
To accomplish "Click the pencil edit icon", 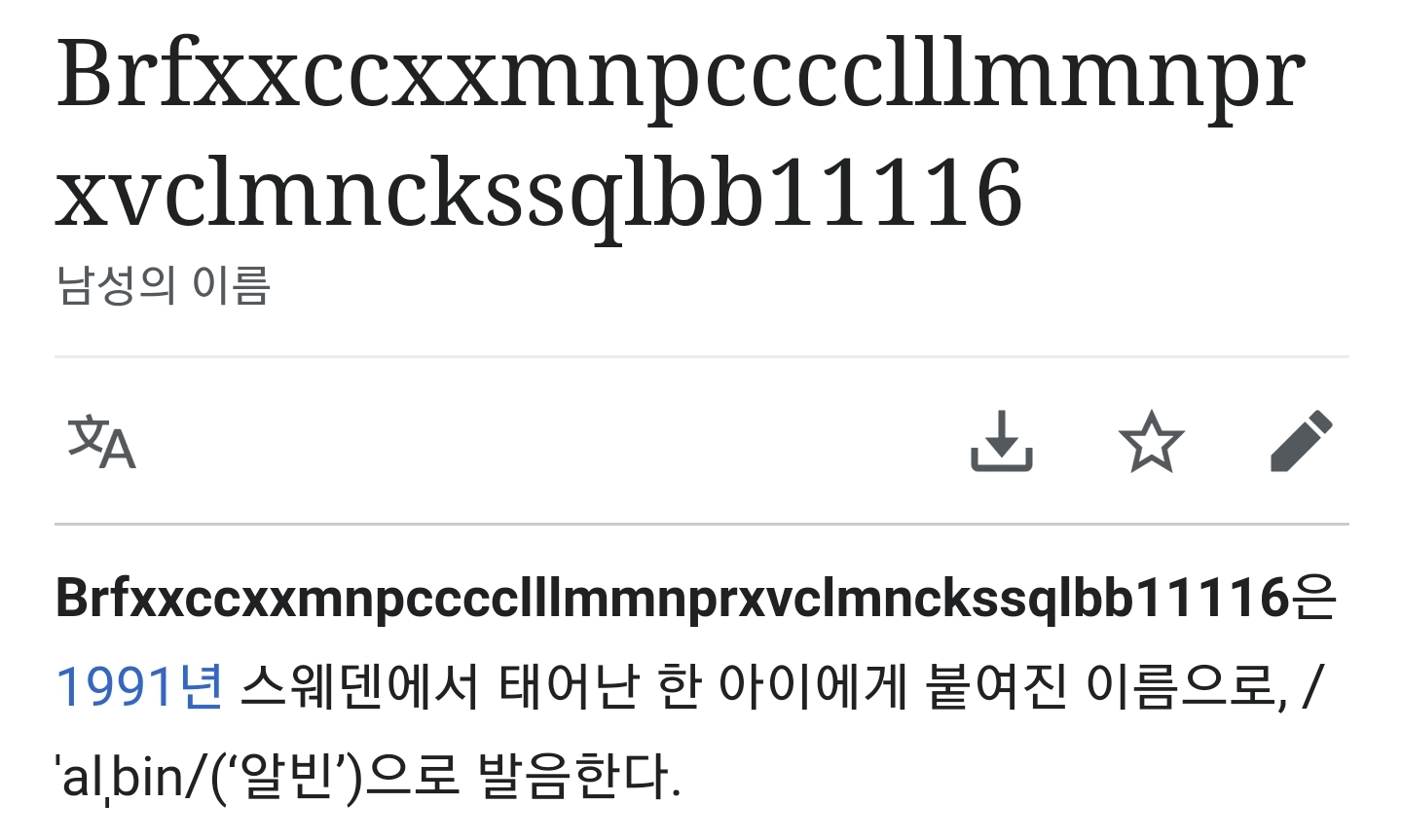I will pyautogui.click(x=1302, y=441).
